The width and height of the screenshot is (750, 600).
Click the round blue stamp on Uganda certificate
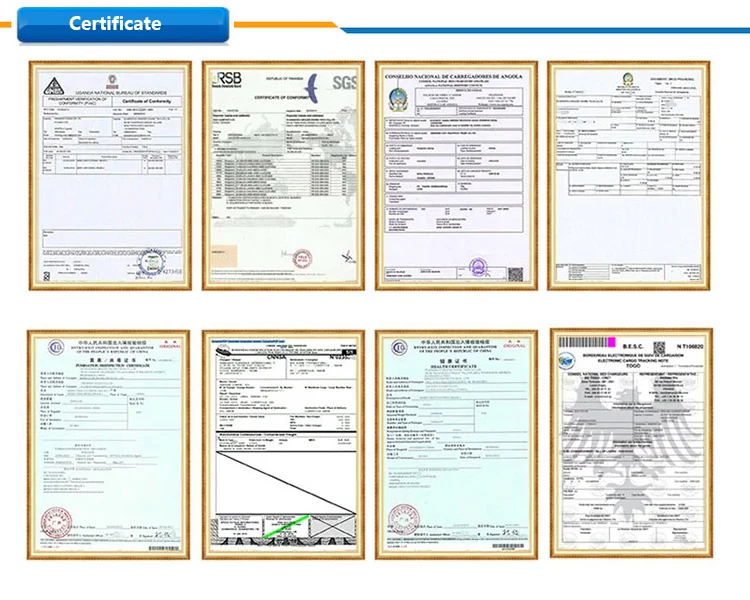(x=150, y=262)
